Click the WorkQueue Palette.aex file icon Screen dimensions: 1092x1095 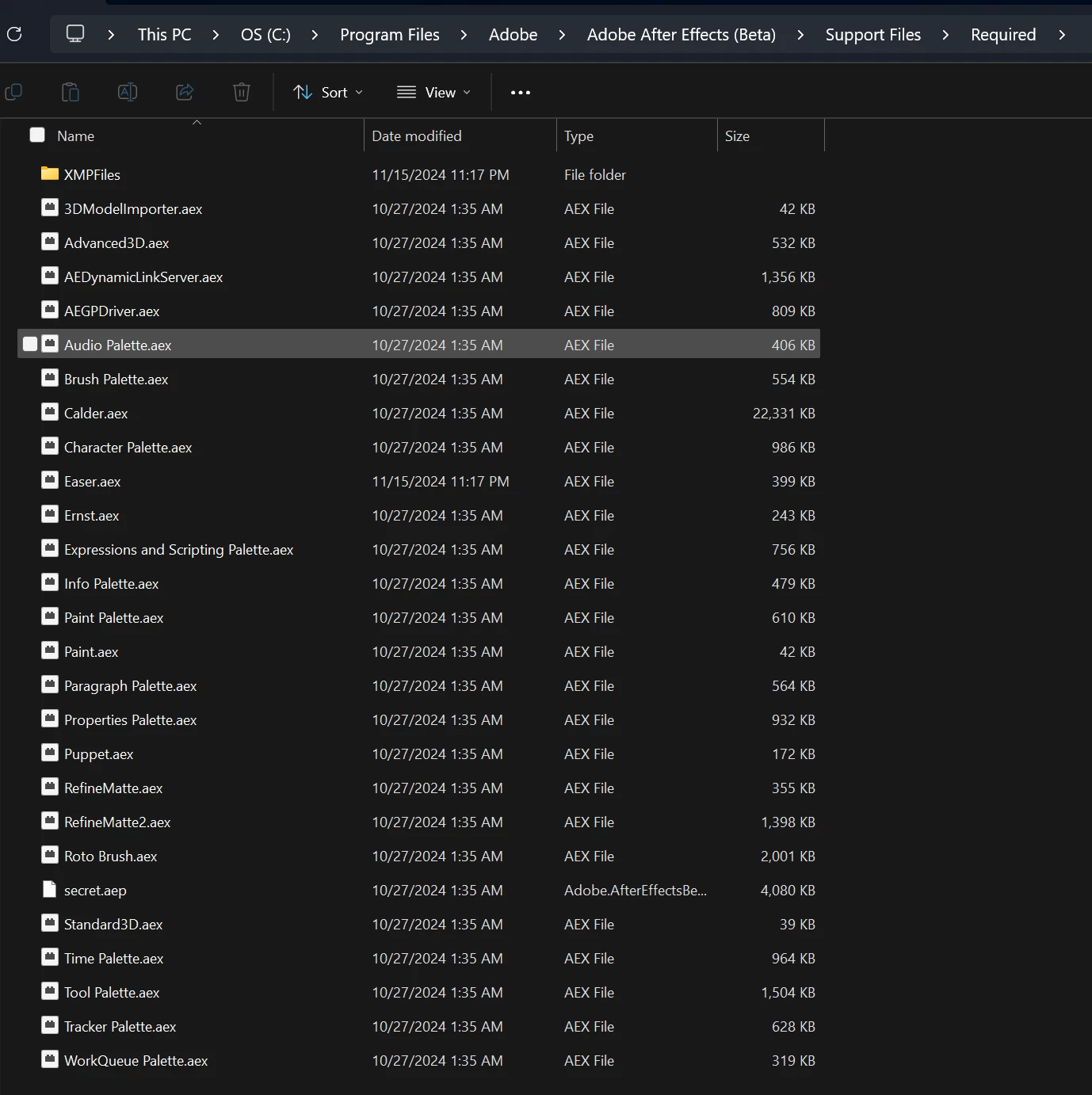point(50,1059)
